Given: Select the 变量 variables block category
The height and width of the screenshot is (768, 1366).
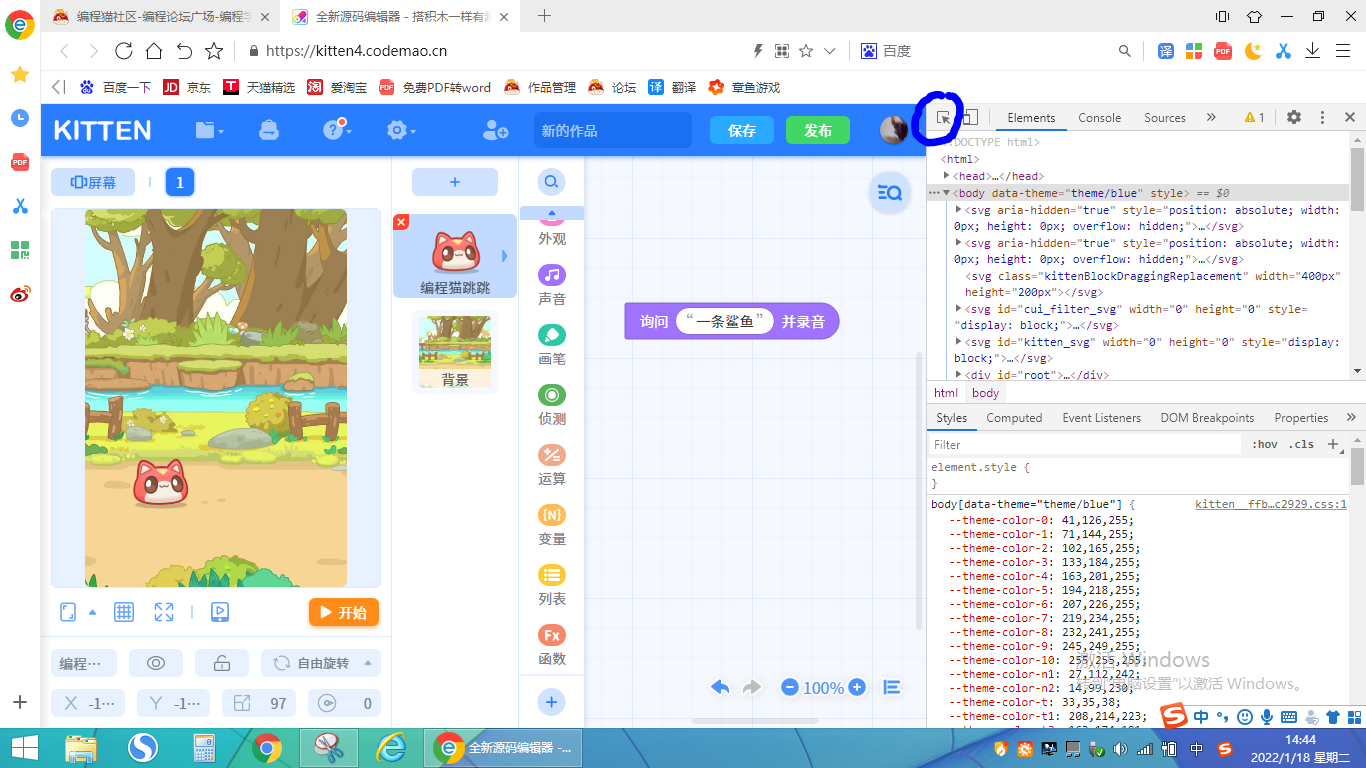Looking at the screenshot, I should pos(552,525).
